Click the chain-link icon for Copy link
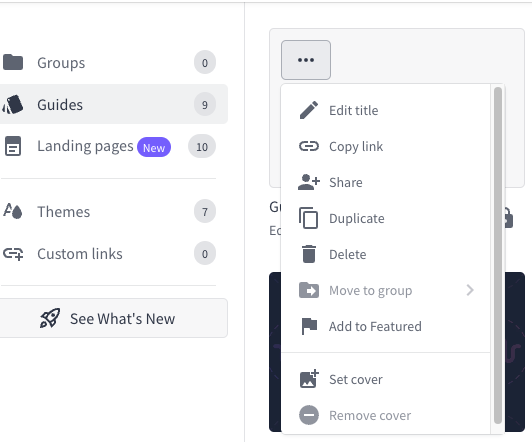The height and width of the screenshot is (442, 532). 309,146
